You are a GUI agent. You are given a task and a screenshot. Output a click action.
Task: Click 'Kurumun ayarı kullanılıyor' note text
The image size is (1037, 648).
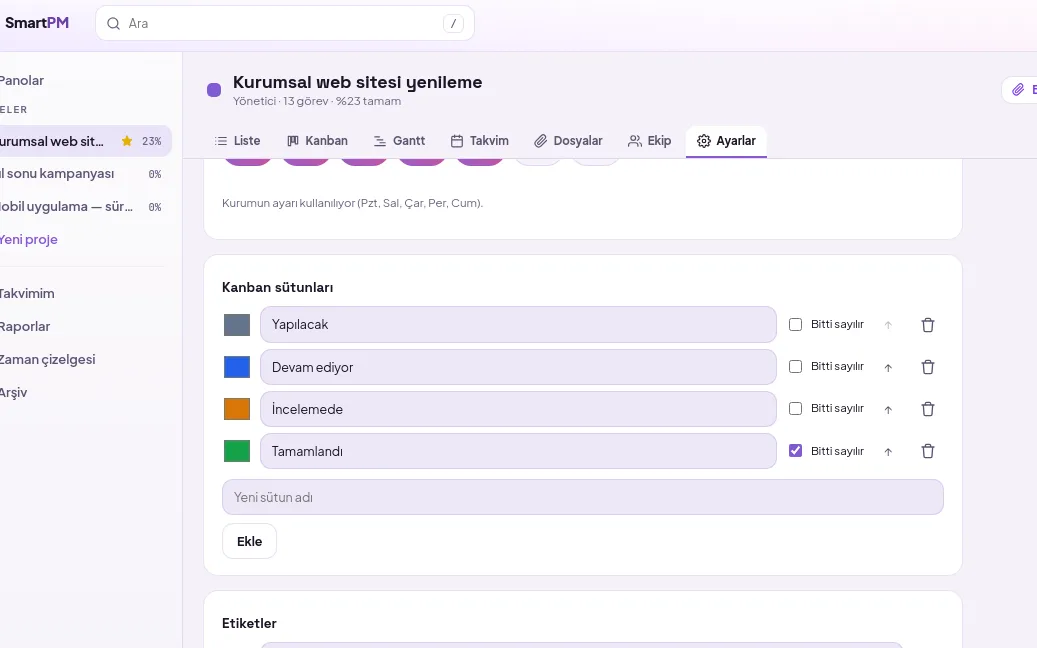coord(353,203)
